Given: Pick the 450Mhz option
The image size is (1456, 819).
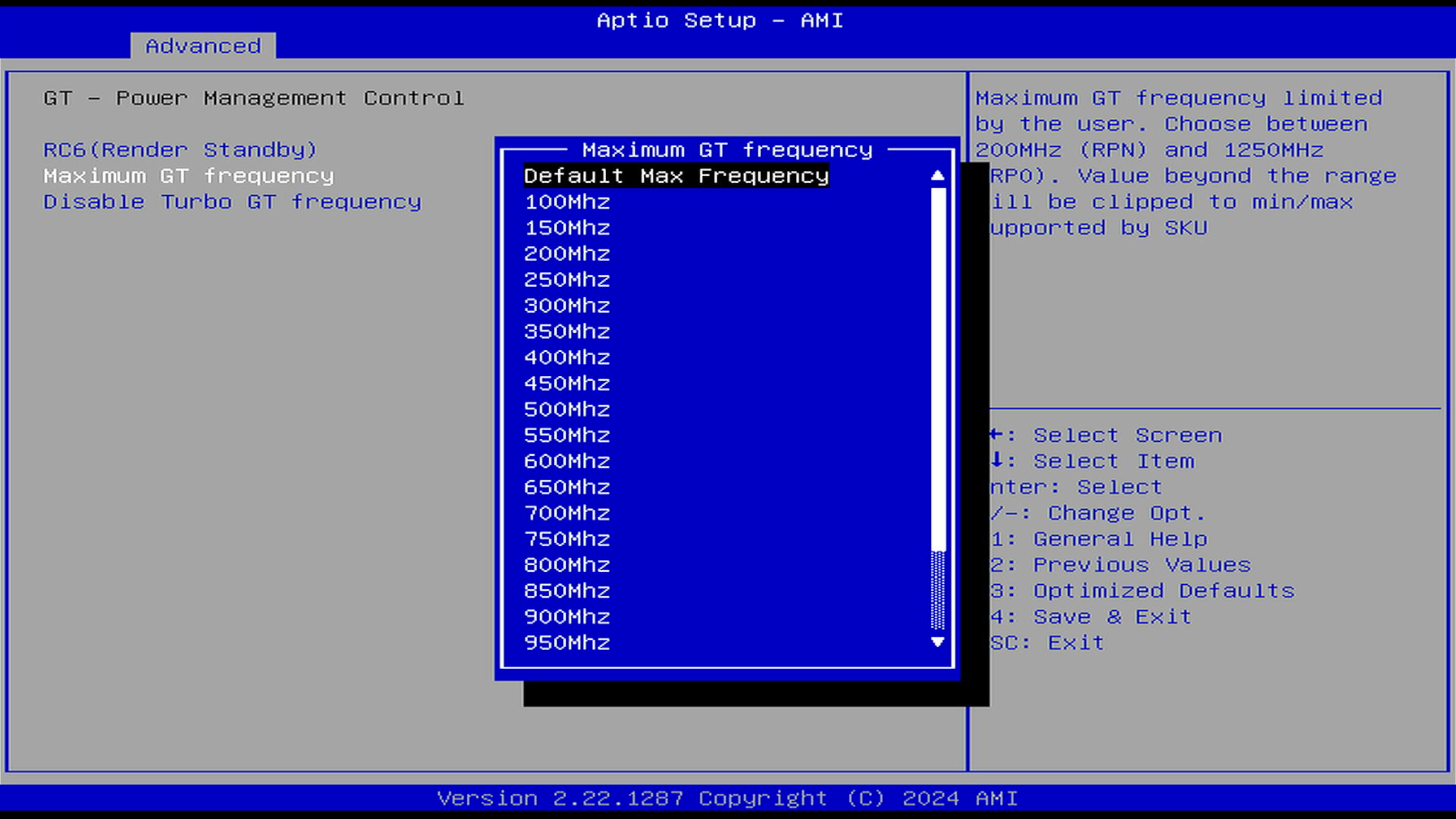Looking at the screenshot, I should [567, 384].
